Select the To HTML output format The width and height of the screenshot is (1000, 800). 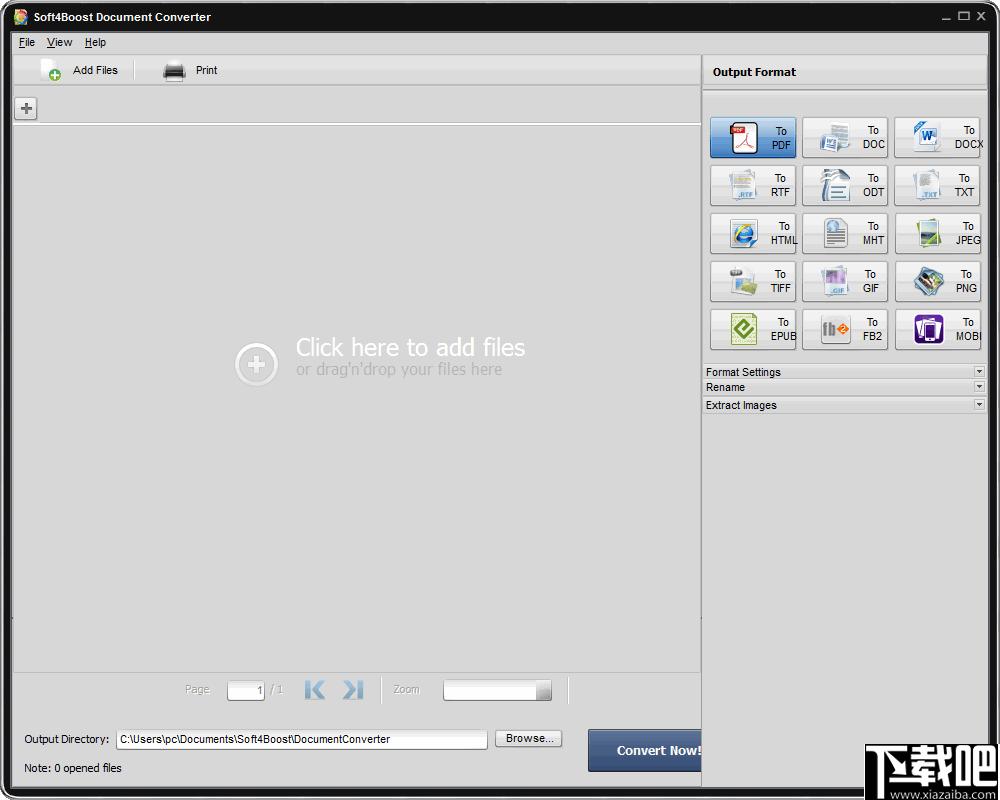click(x=753, y=233)
